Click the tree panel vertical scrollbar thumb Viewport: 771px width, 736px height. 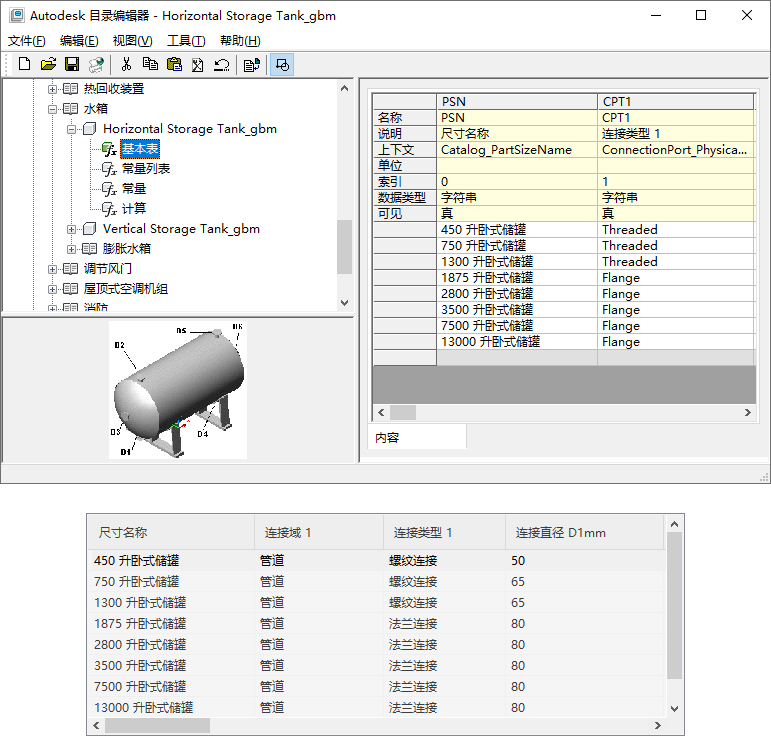pos(344,247)
